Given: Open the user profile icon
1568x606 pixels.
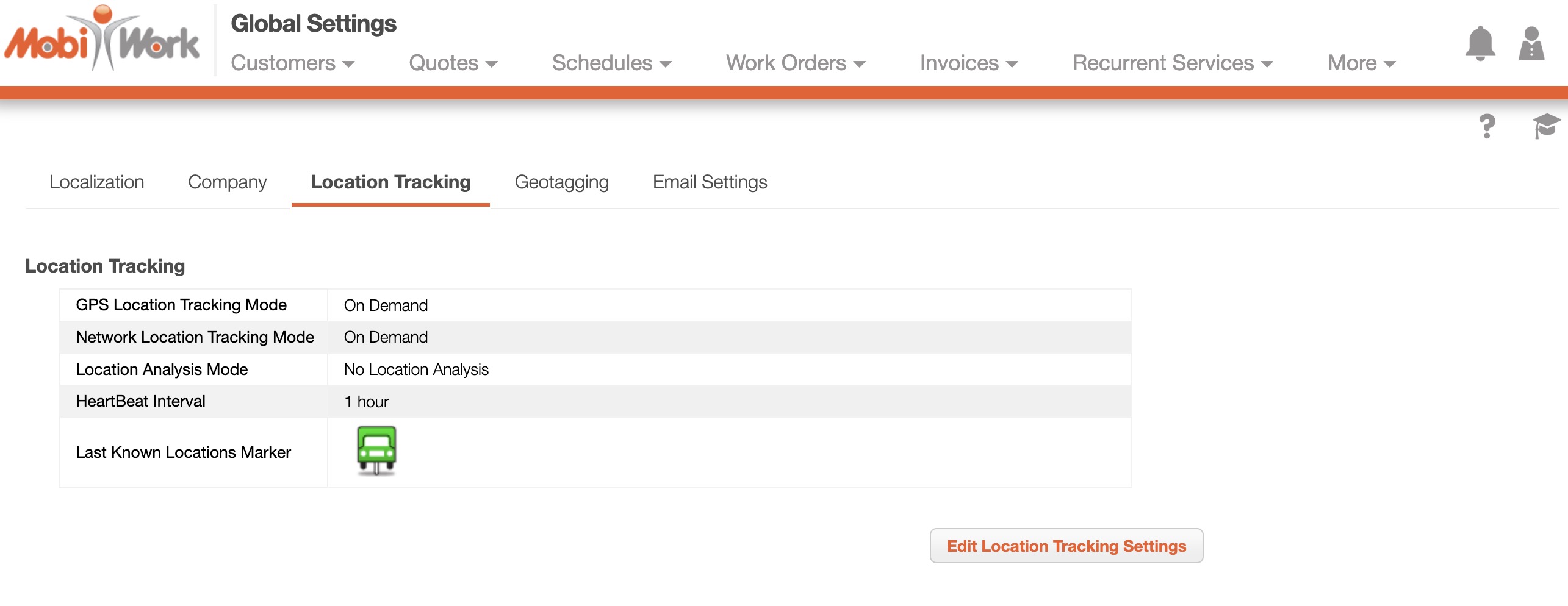Looking at the screenshot, I should [1531, 44].
